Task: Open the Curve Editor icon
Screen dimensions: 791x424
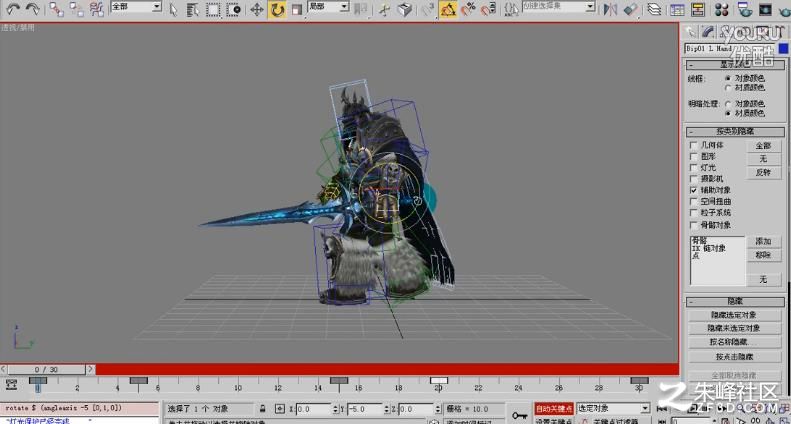Action: point(677,9)
